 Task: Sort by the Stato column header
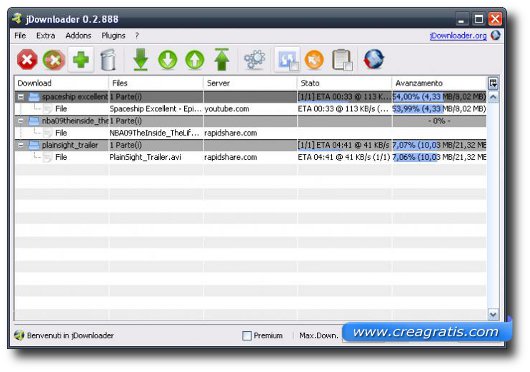pyautogui.click(x=344, y=83)
